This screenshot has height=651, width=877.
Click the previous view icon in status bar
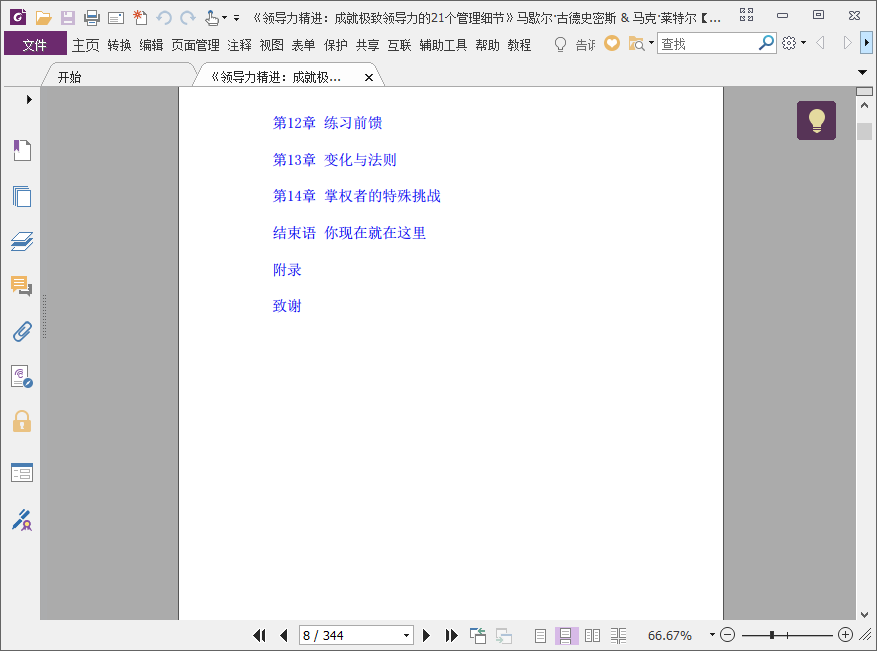click(478, 635)
